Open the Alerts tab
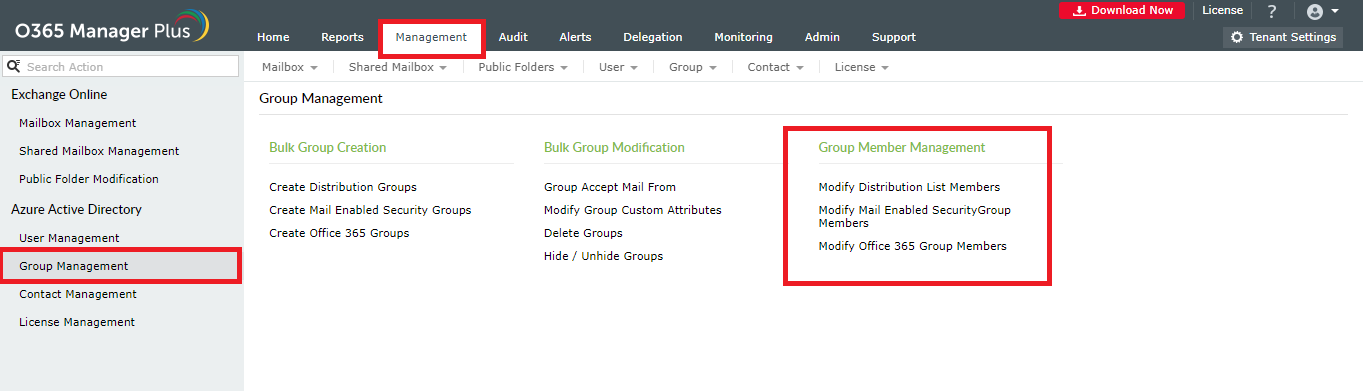 pos(575,37)
